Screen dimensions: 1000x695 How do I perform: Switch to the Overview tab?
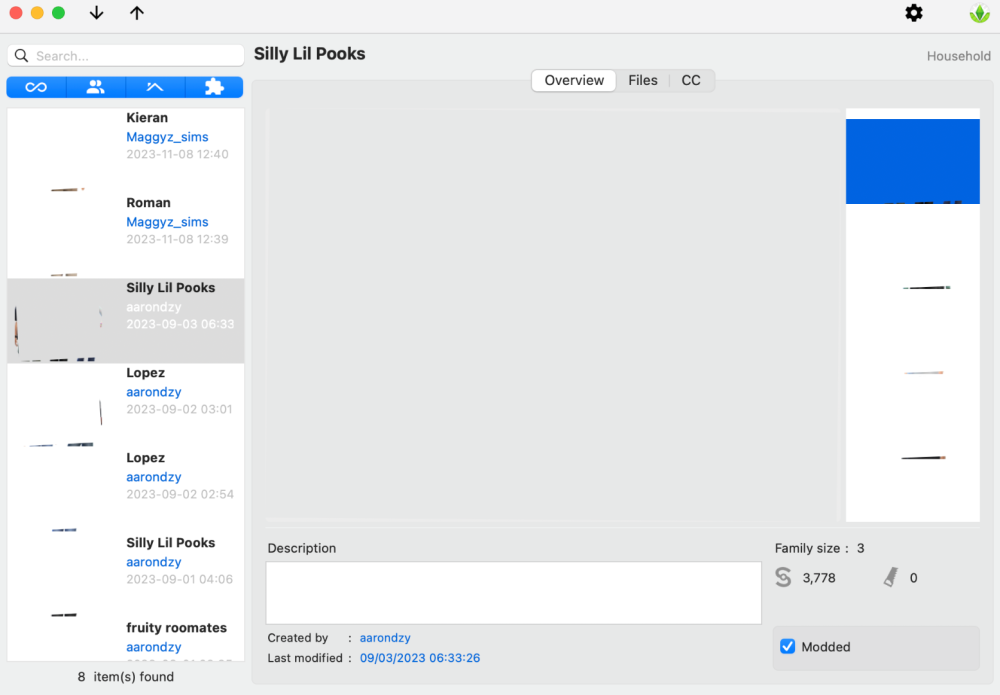point(574,80)
